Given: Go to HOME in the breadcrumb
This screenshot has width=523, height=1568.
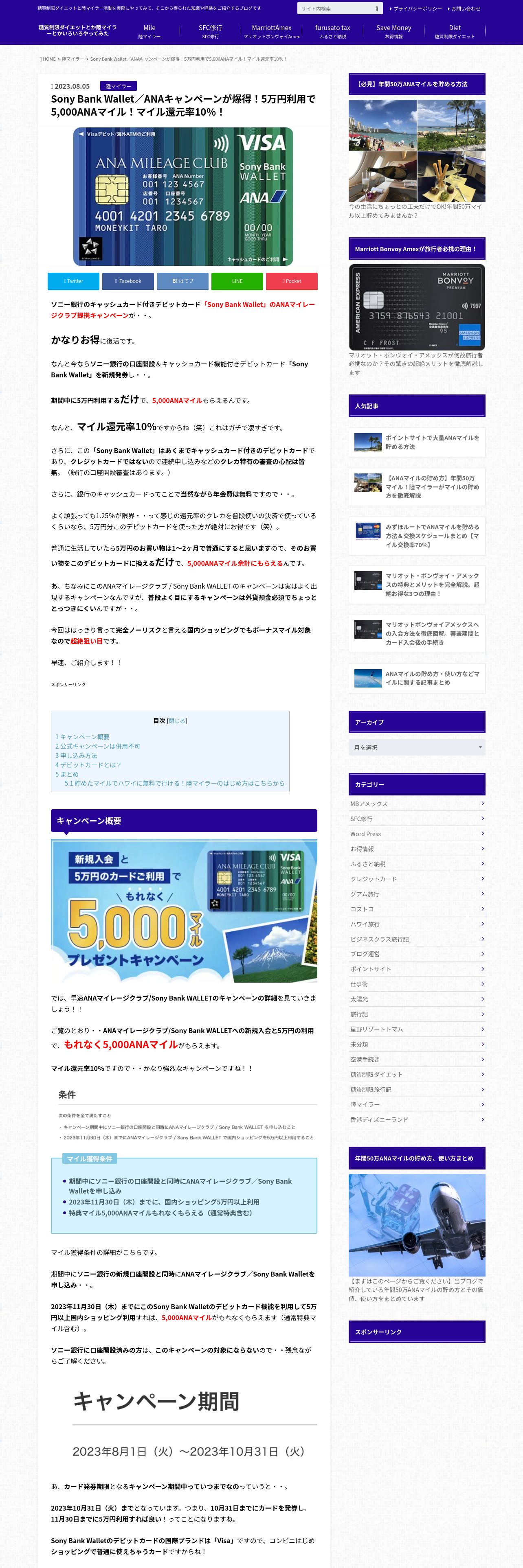Looking at the screenshot, I should tap(48, 59).
